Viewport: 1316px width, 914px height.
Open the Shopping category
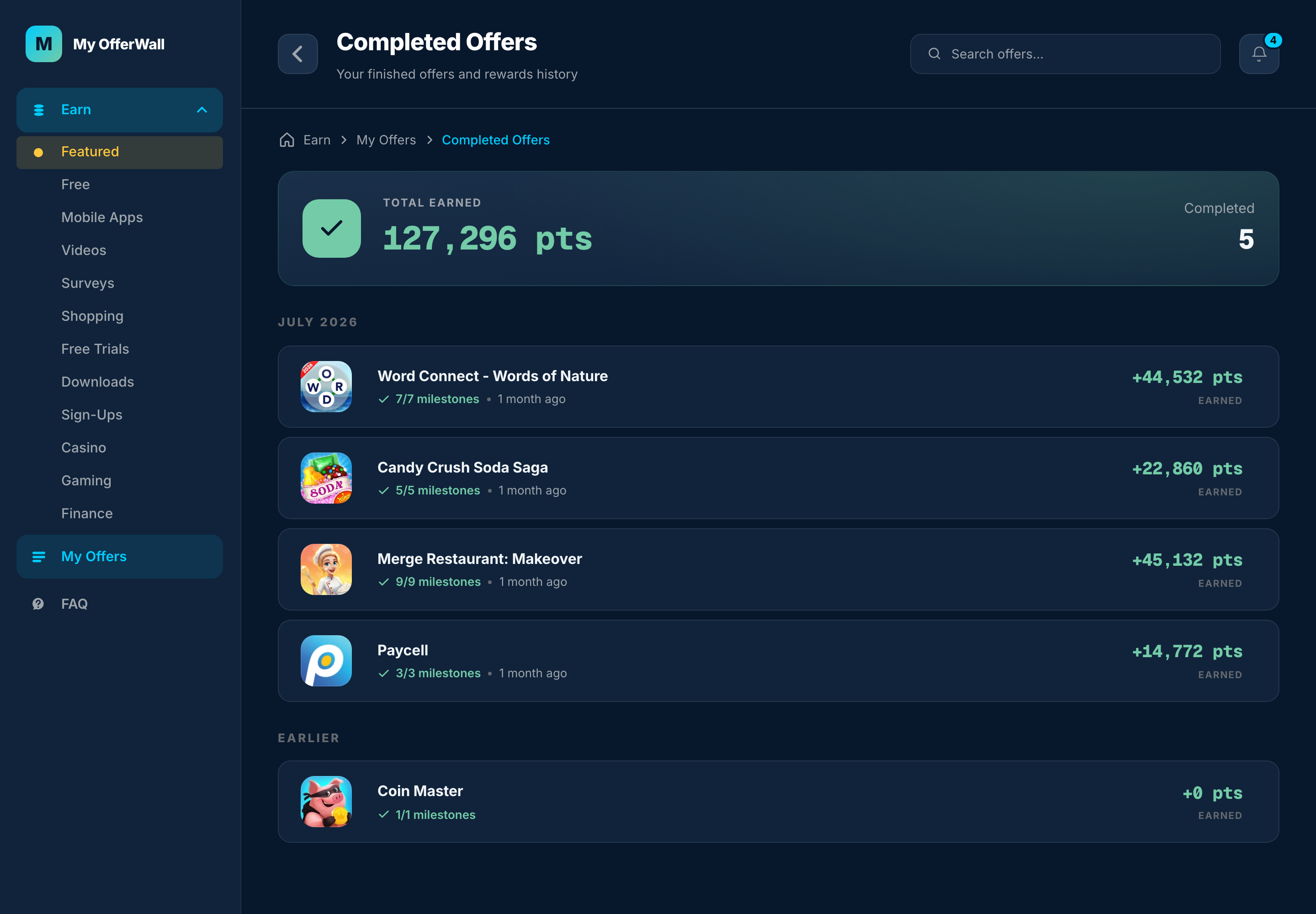click(92, 316)
